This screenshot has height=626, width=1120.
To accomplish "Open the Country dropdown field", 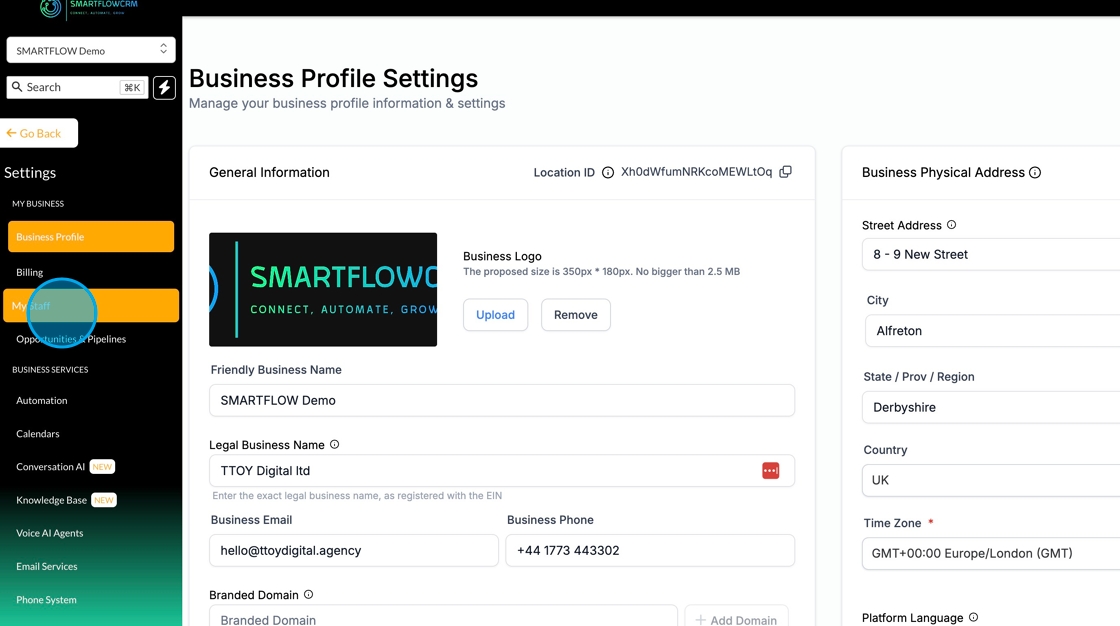I will [x=990, y=480].
